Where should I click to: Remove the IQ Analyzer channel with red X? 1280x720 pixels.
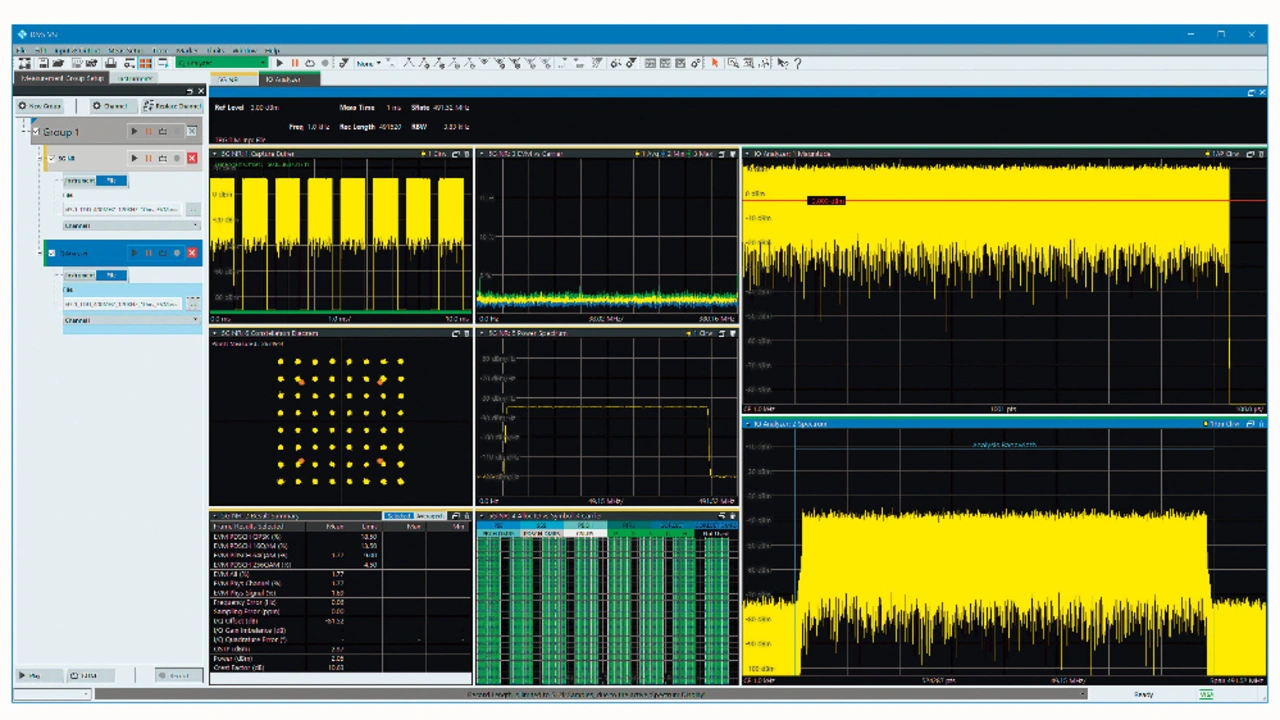point(192,253)
